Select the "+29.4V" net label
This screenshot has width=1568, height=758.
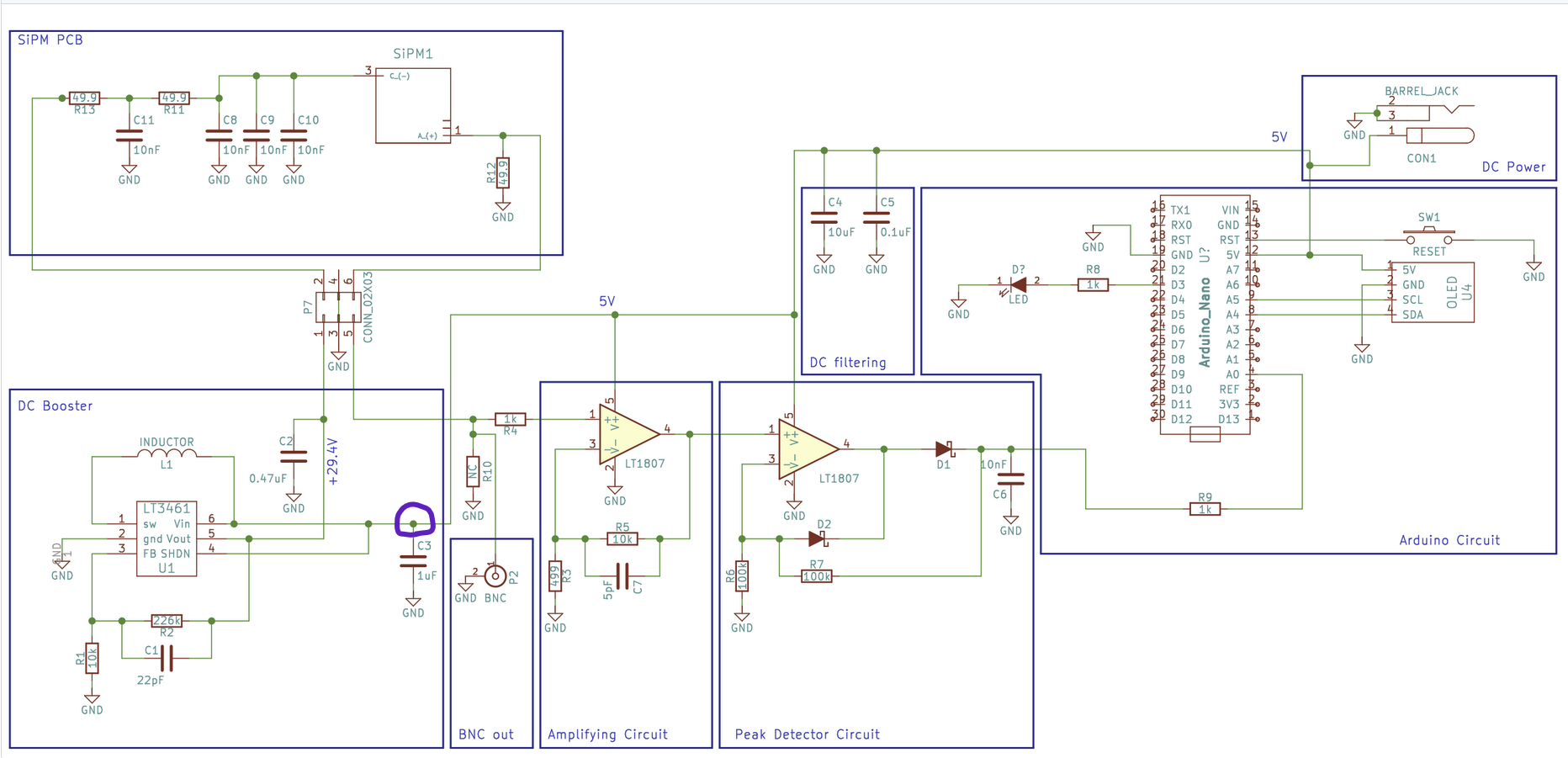333,462
